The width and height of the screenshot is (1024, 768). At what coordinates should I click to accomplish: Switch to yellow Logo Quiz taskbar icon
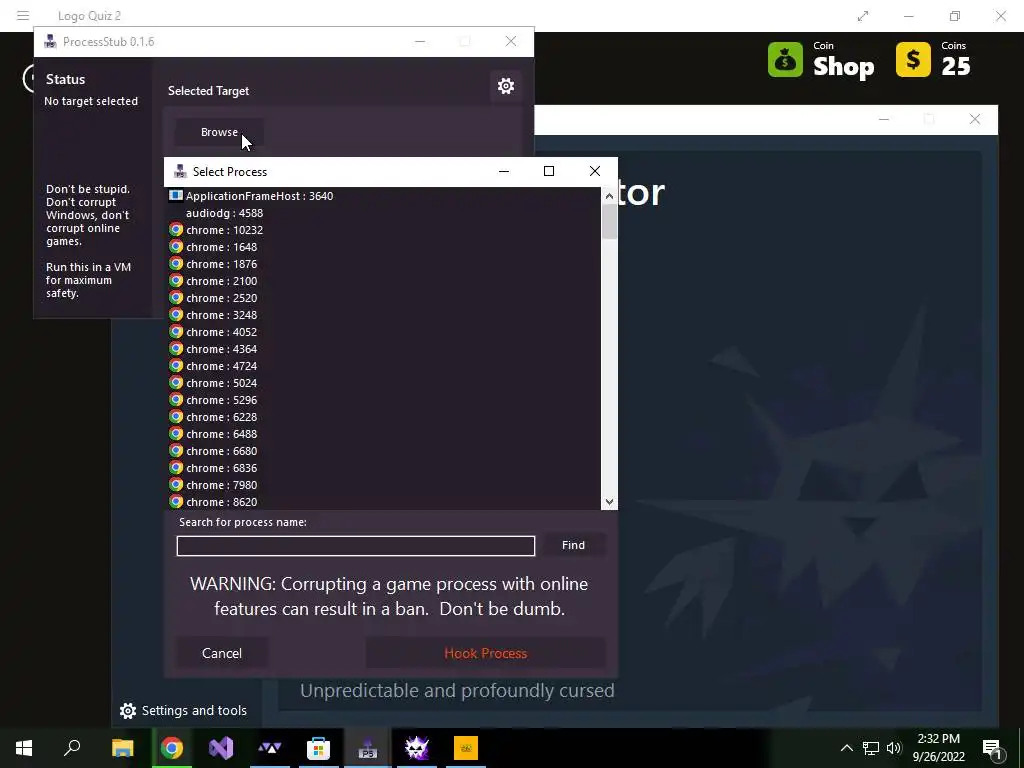[466, 748]
